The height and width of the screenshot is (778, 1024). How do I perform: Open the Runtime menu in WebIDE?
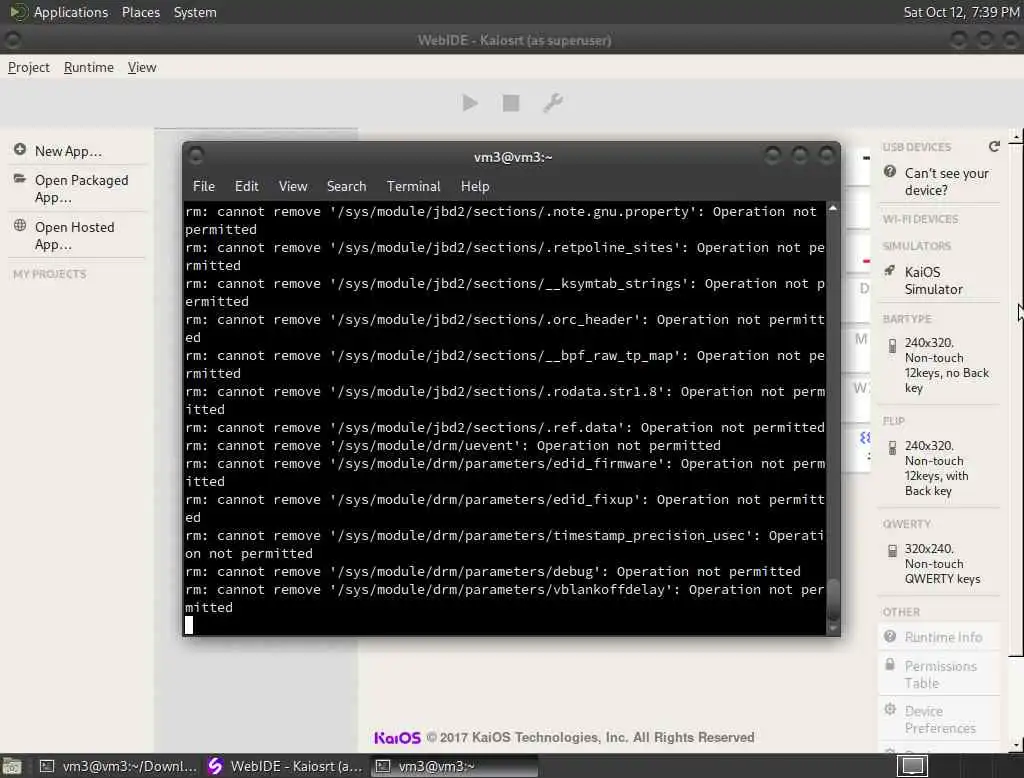pyautogui.click(x=89, y=67)
